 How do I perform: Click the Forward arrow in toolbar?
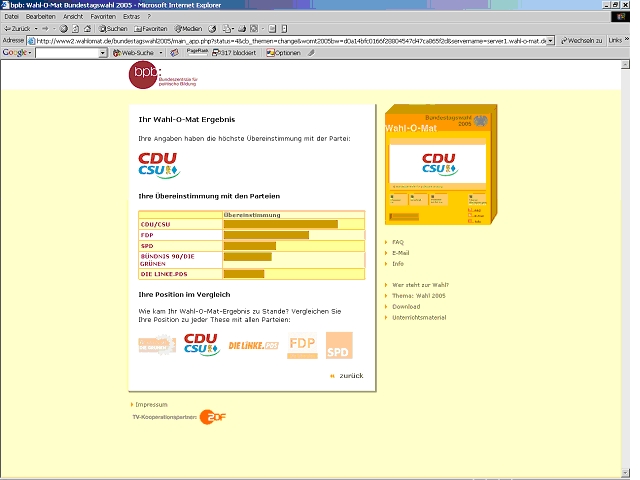45,29
